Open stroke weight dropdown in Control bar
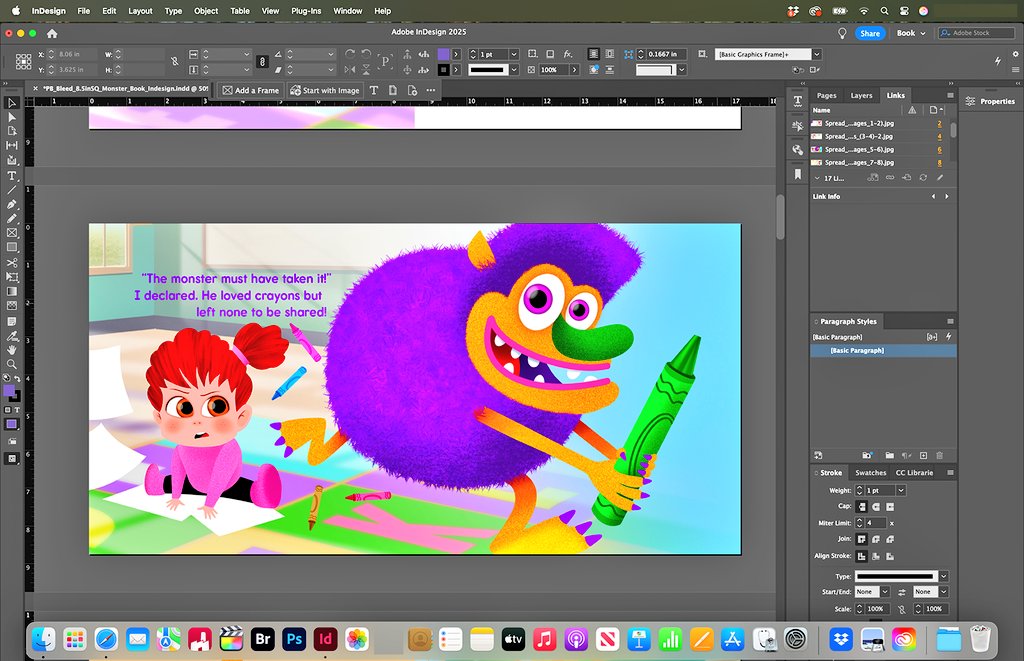This screenshot has width=1024, height=661. [514, 54]
